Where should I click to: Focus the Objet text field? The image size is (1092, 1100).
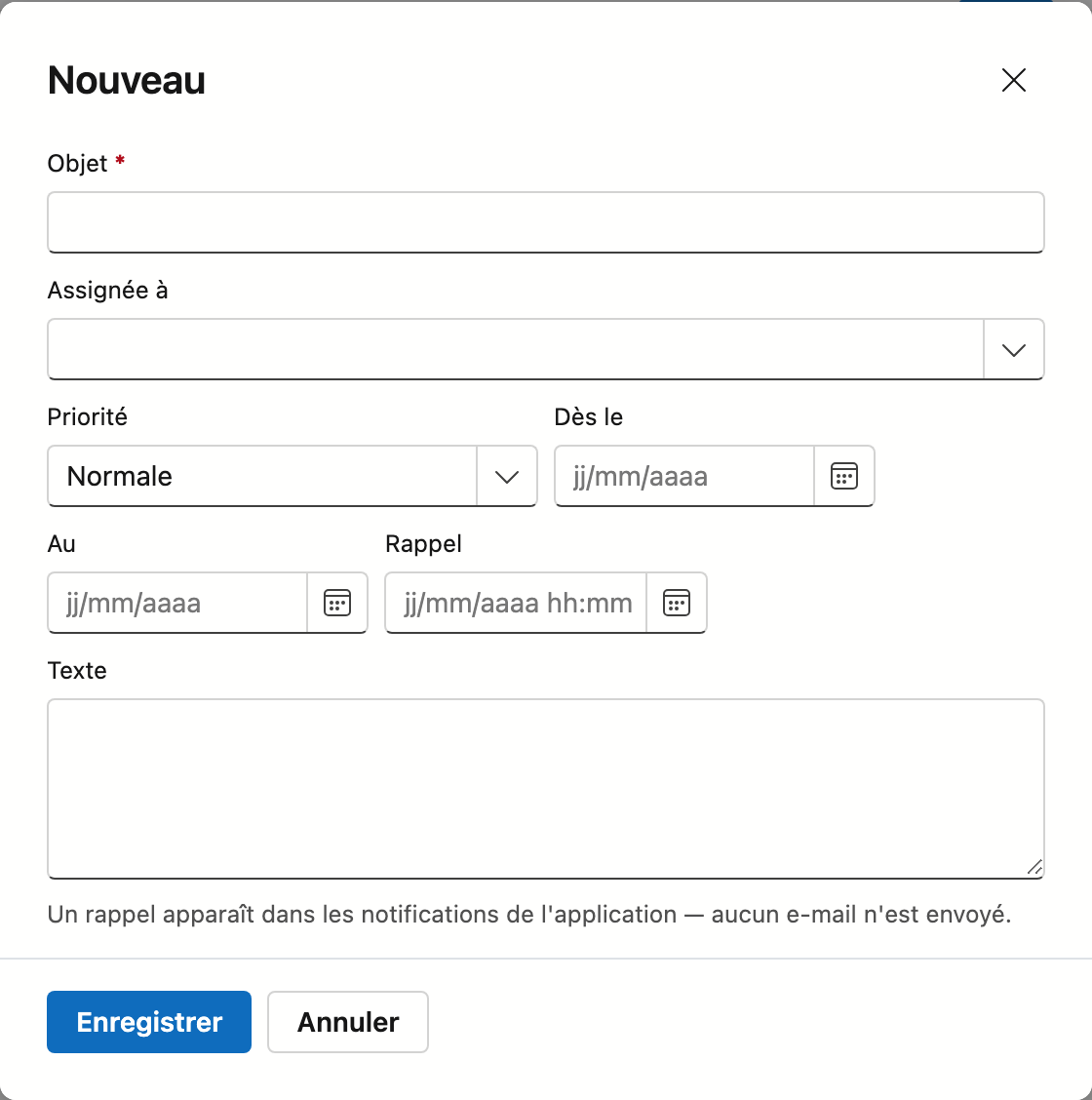click(546, 222)
